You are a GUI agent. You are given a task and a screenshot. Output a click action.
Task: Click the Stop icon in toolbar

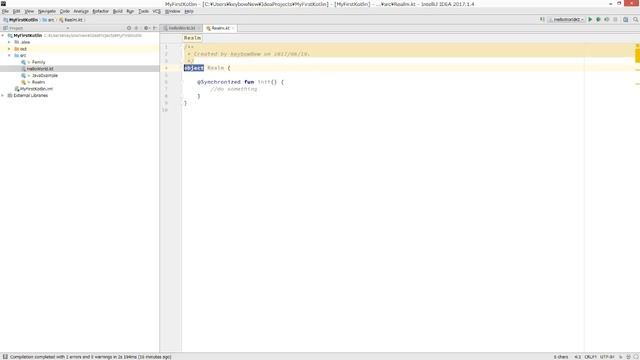(x=615, y=20)
